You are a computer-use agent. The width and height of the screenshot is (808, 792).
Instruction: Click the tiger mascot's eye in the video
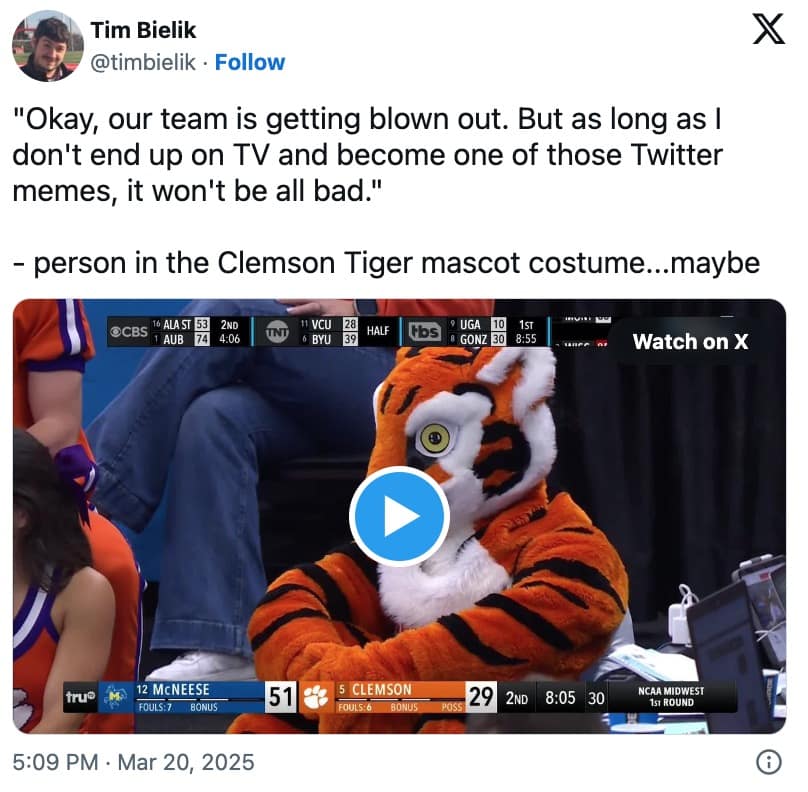434,434
